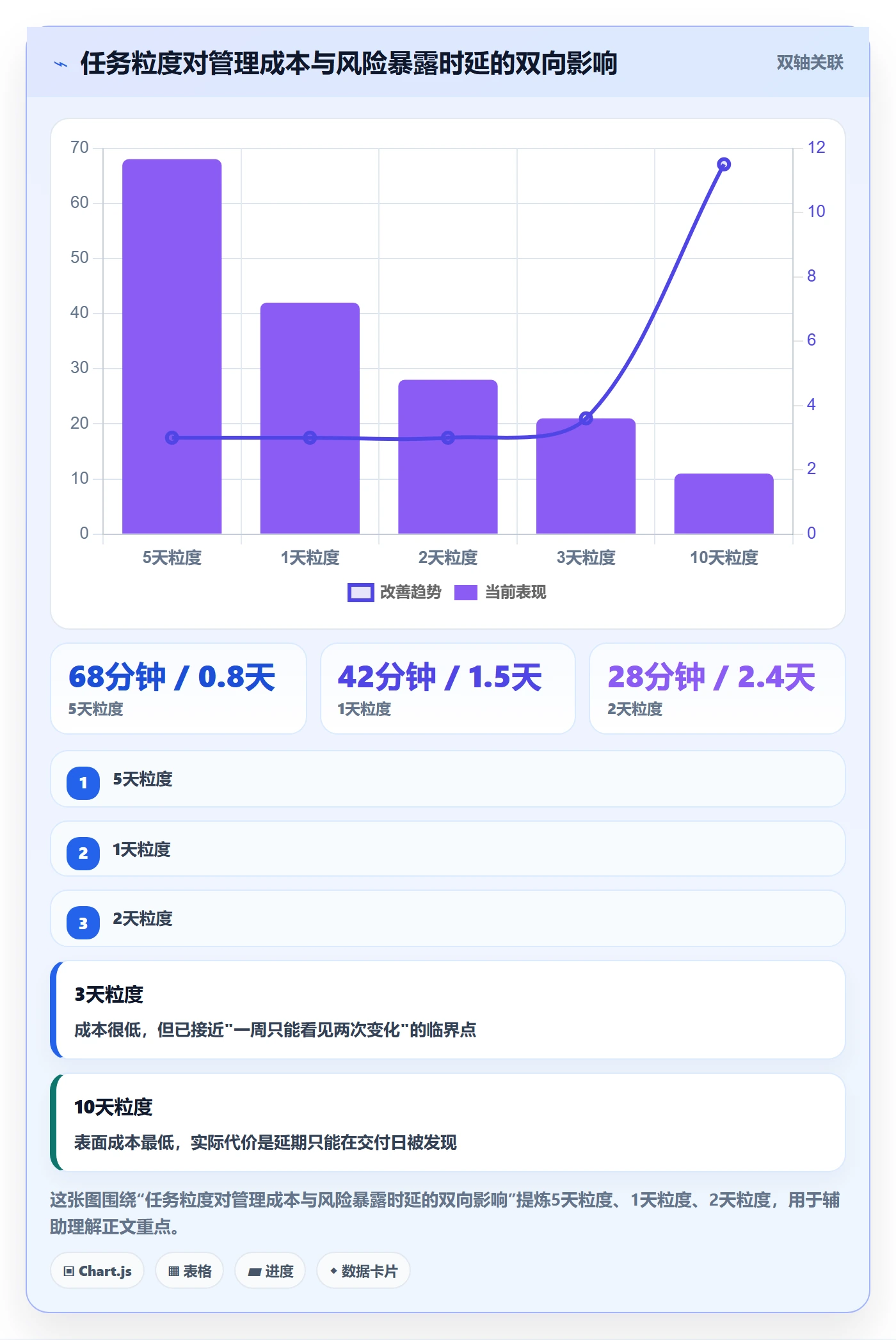Viewport: 896px width, 1340px height.
Task: Click the number 3 badge
Action: tap(83, 923)
